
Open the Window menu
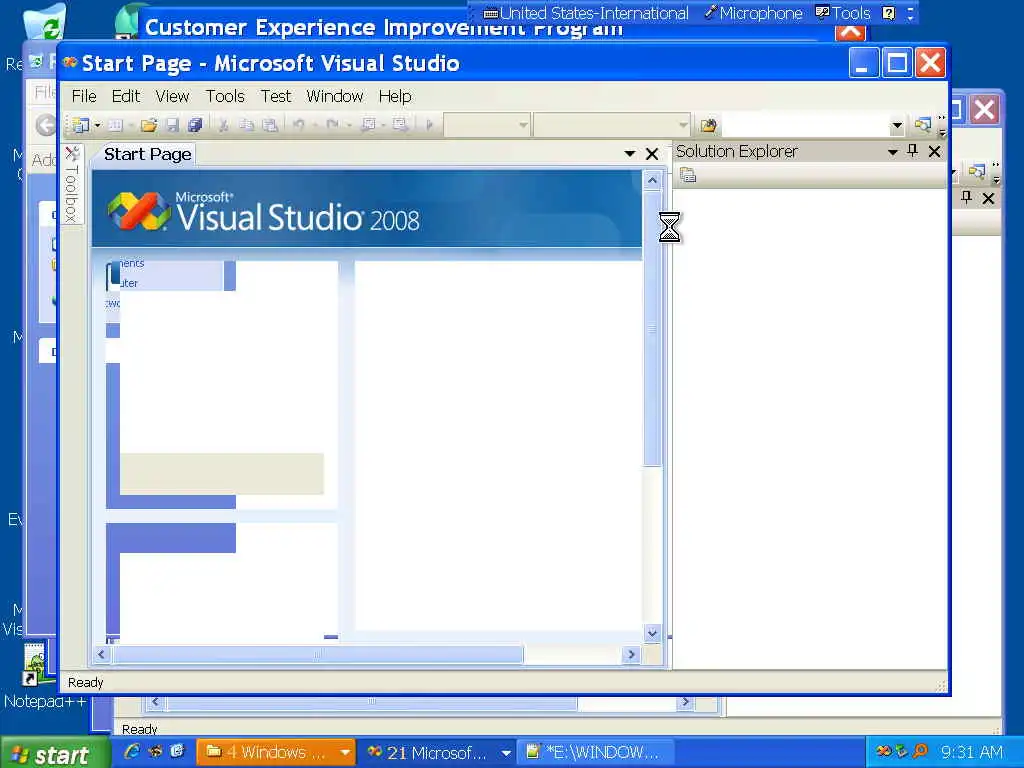334,97
